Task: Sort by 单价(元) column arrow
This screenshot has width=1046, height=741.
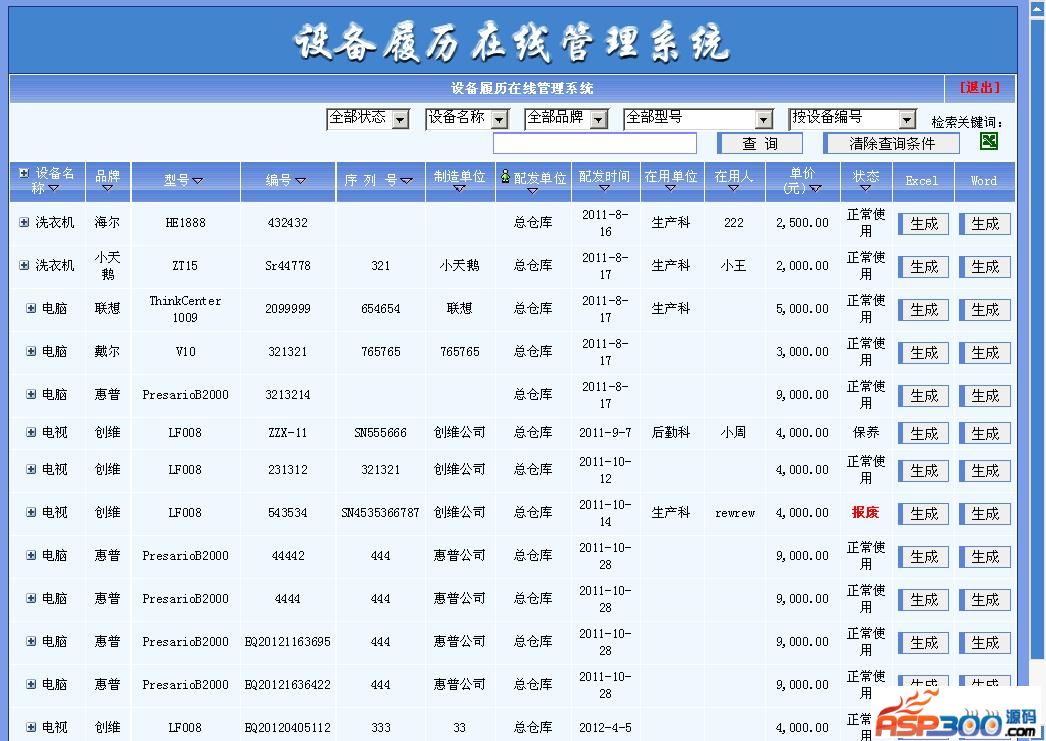Action: [x=815, y=189]
